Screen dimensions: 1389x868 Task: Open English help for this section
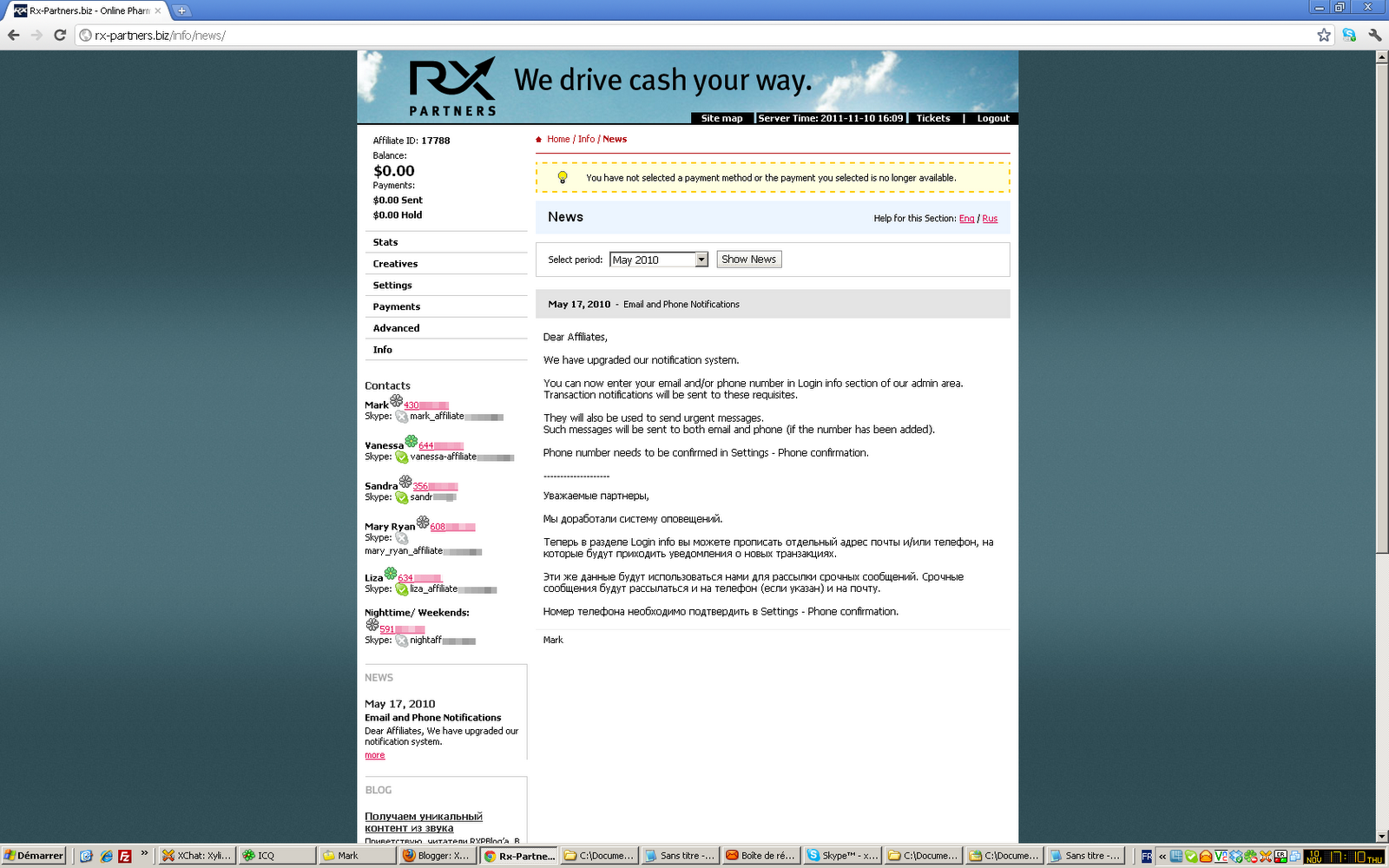(966, 219)
